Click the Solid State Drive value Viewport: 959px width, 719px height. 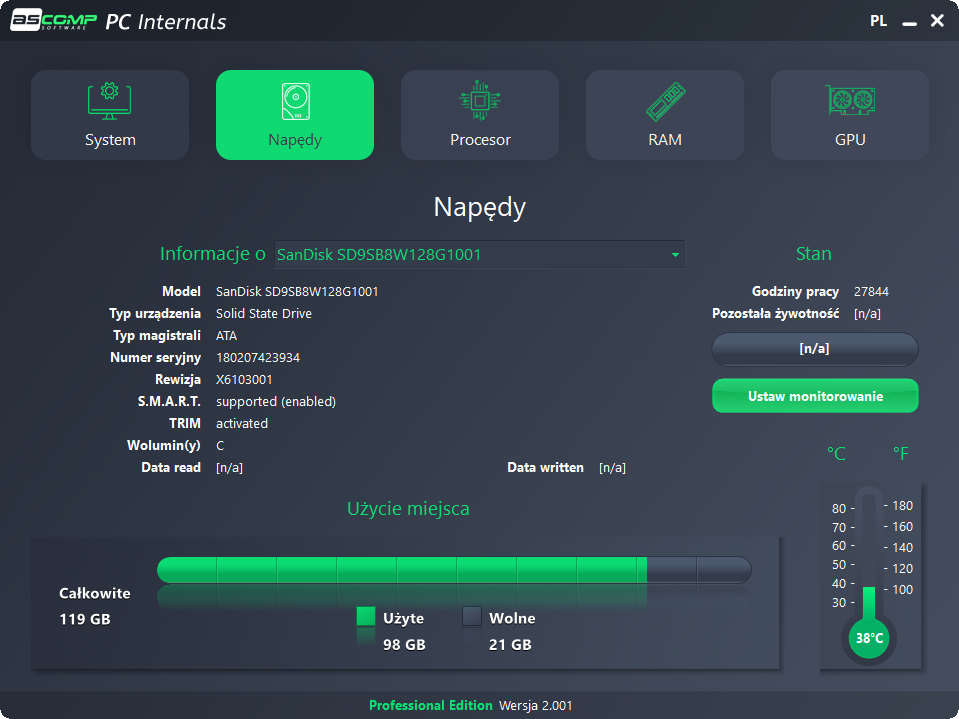click(x=264, y=314)
